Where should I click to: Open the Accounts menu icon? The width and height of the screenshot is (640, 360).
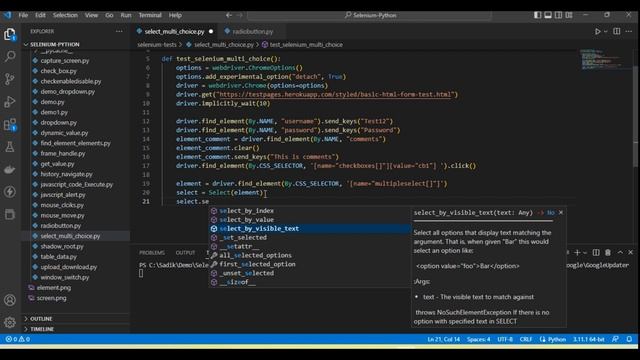[x=10, y=300]
